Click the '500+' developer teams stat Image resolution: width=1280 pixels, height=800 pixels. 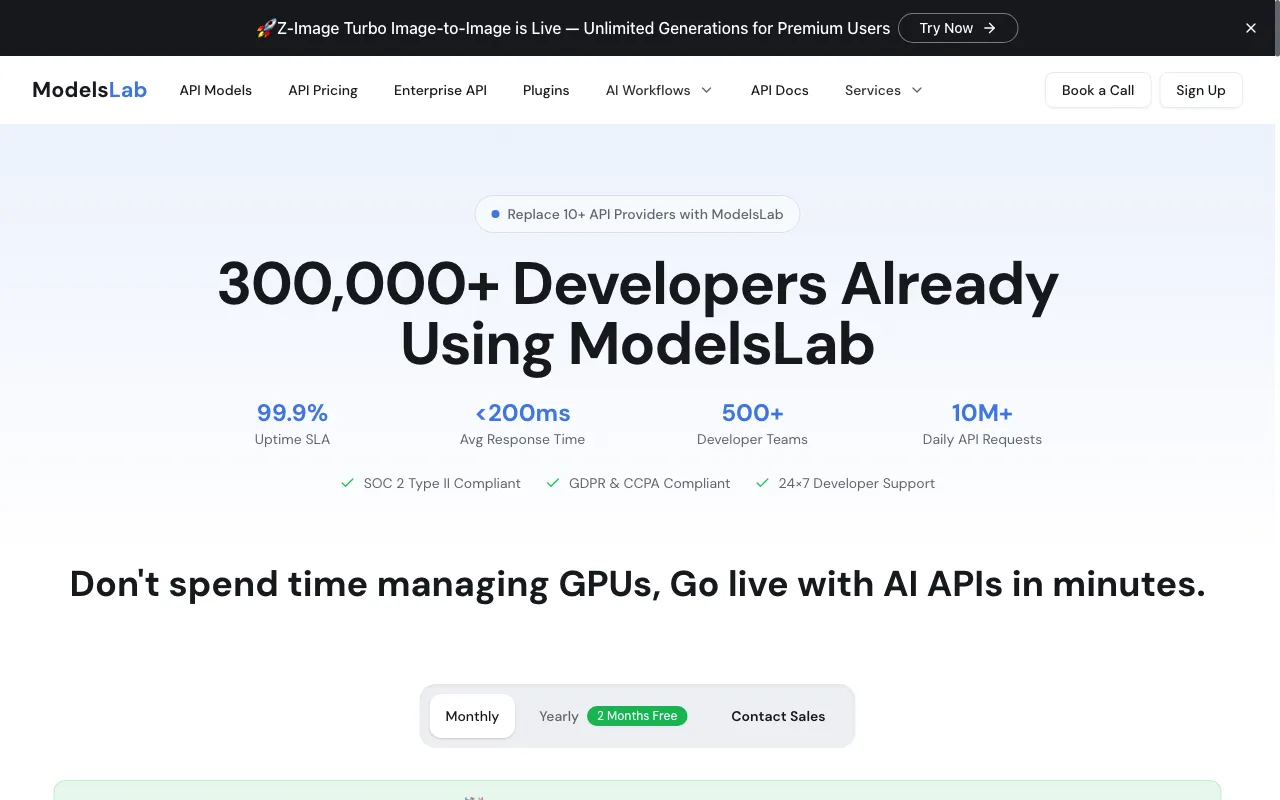click(x=752, y=413)
